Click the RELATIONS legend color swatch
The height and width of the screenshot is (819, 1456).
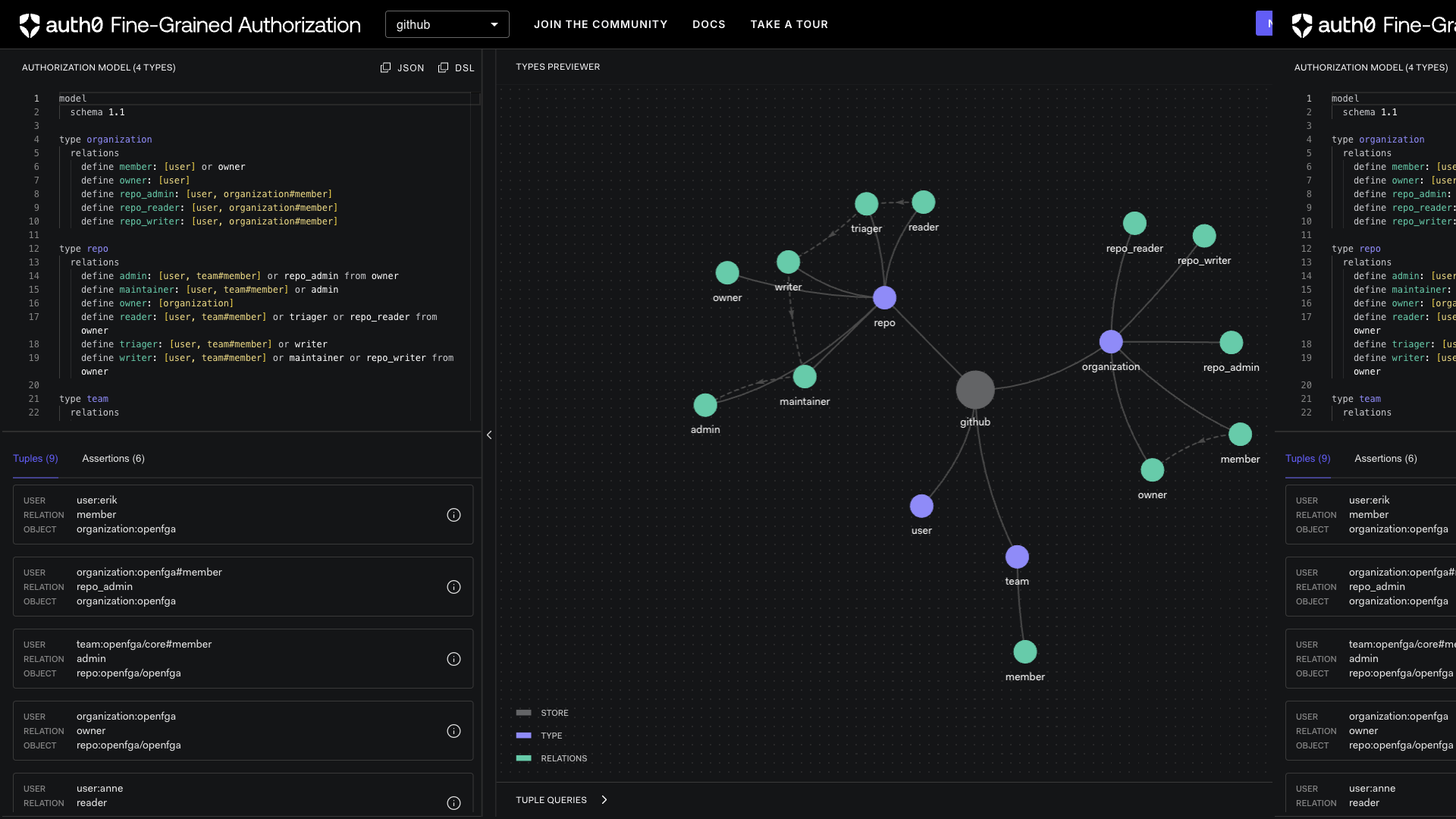[523, 758]
